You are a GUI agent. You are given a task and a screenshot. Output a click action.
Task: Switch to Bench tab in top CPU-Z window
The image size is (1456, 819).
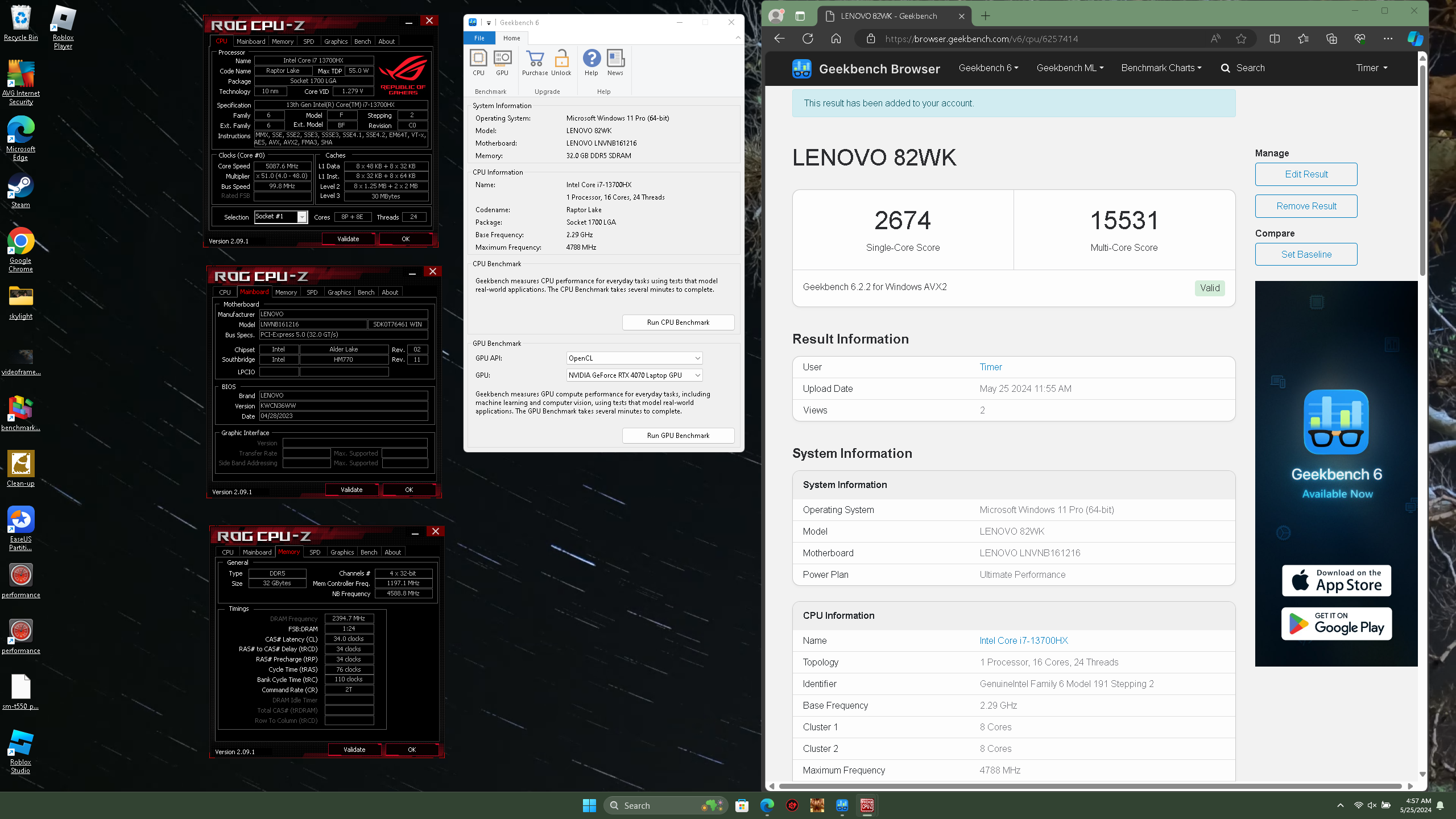click(x=362, y=42)
